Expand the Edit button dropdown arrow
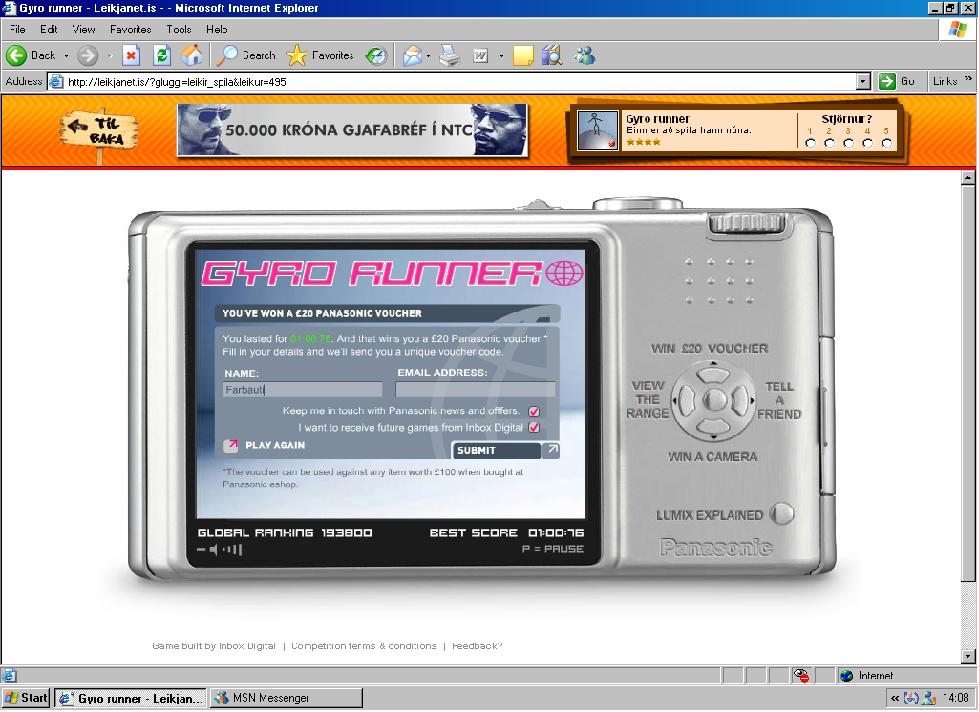The height and width of the screenshot is (712, 979). [x=501, y=56]
